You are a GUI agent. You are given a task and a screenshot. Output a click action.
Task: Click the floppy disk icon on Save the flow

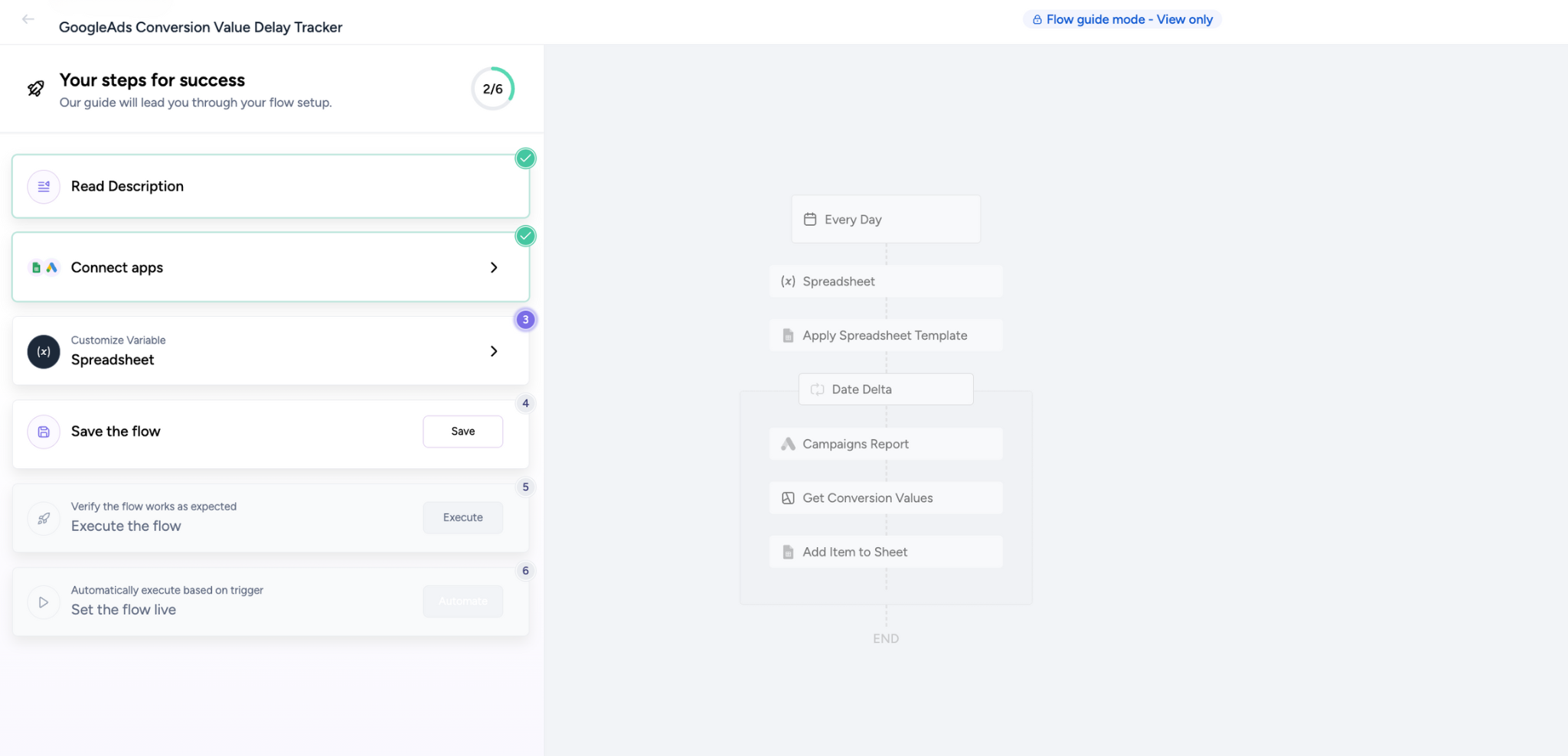point(44,432)
